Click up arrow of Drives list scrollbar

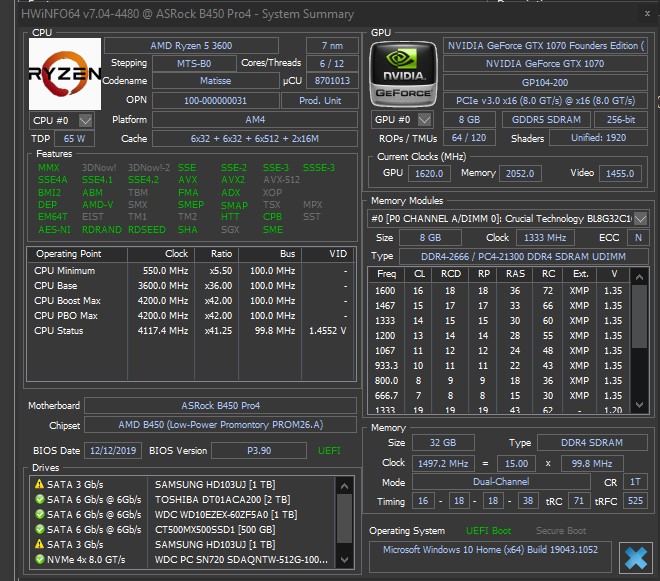(344, 486)
